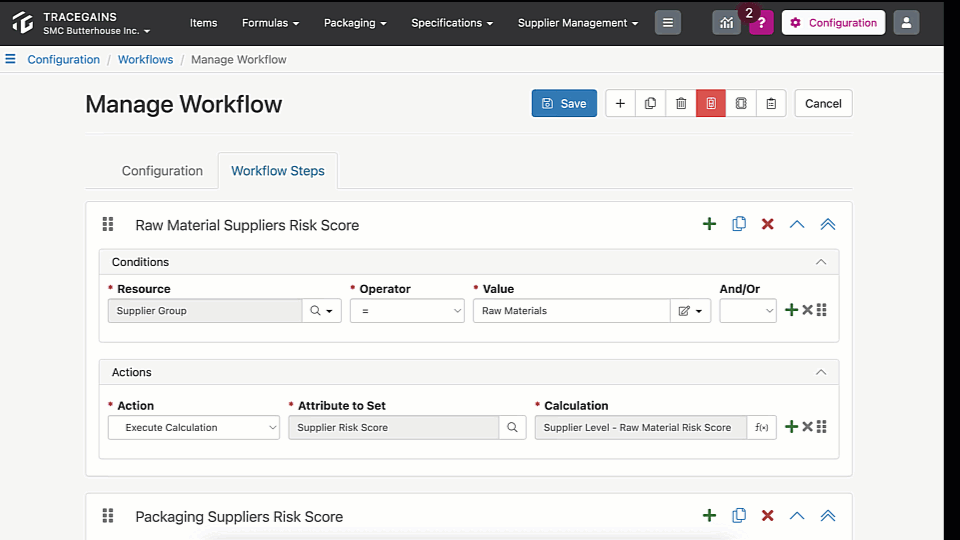The width and height of the screenshot is (960, 540).
Task: Add step after Packaging Suppliers Risk Score
Action: (709, 516)
